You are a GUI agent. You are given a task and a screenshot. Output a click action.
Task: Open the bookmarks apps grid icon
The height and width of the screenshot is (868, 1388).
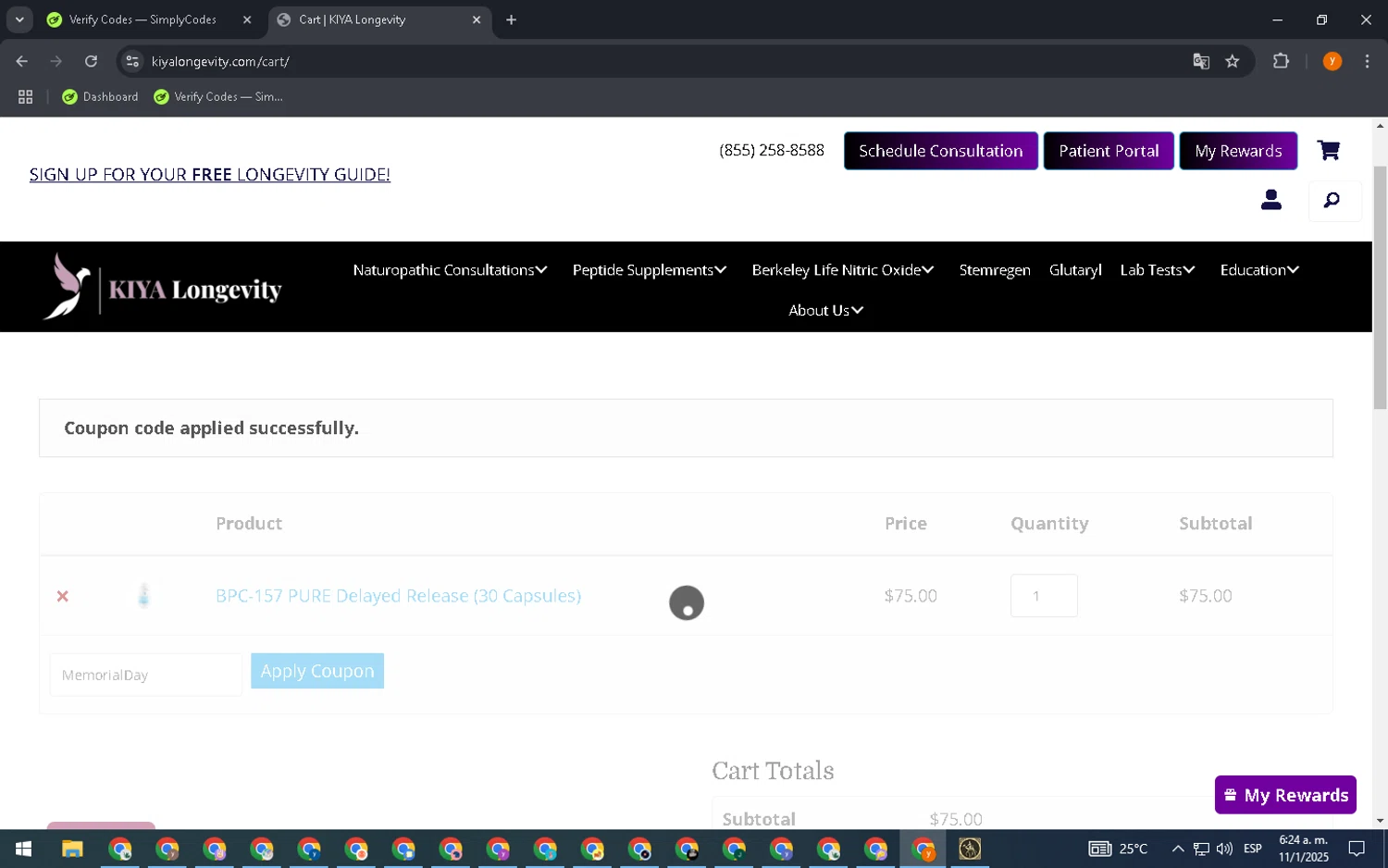click(26, 96)
